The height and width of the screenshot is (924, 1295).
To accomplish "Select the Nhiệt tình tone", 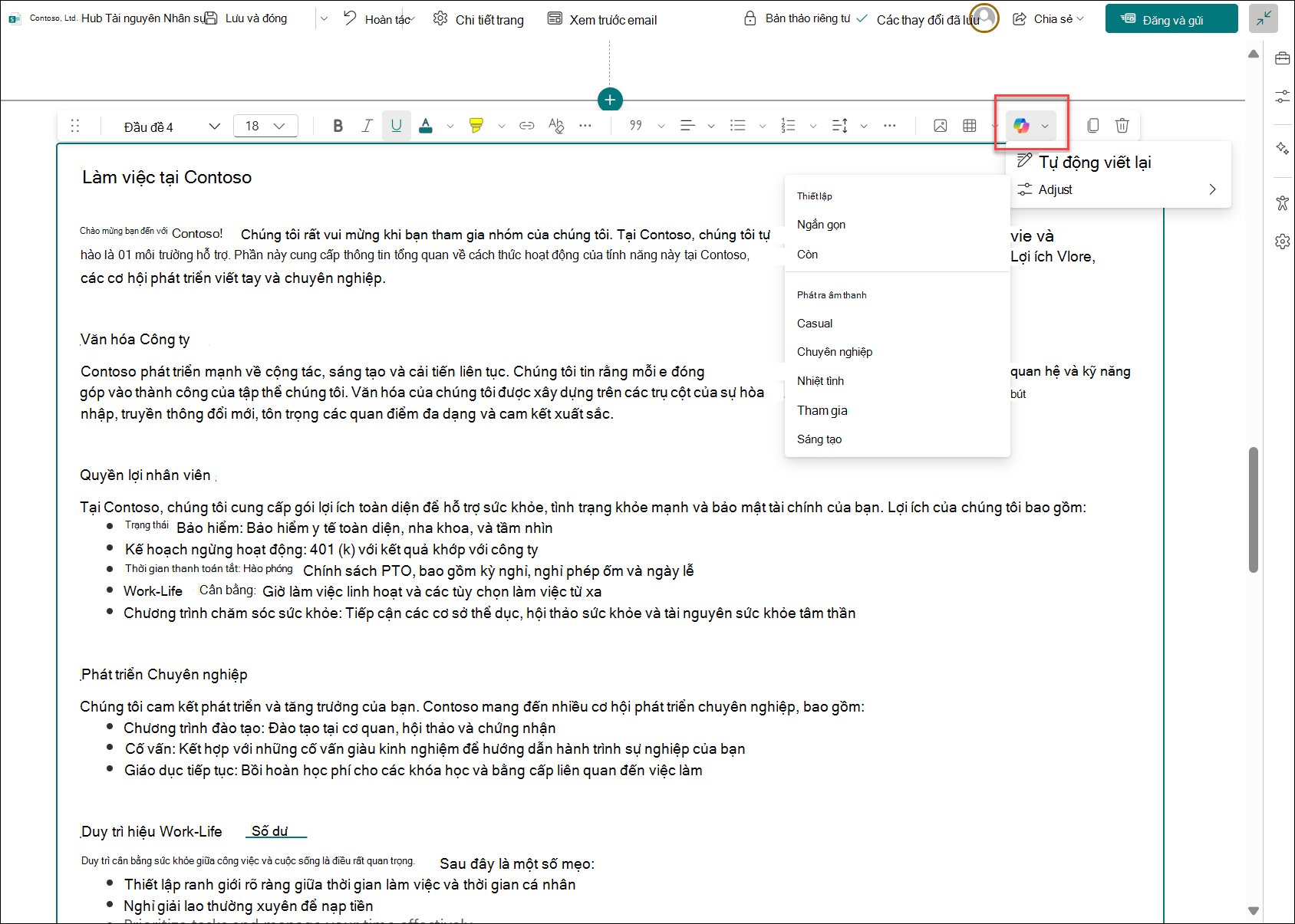I will pyautogui.click(x=897, y=381).
